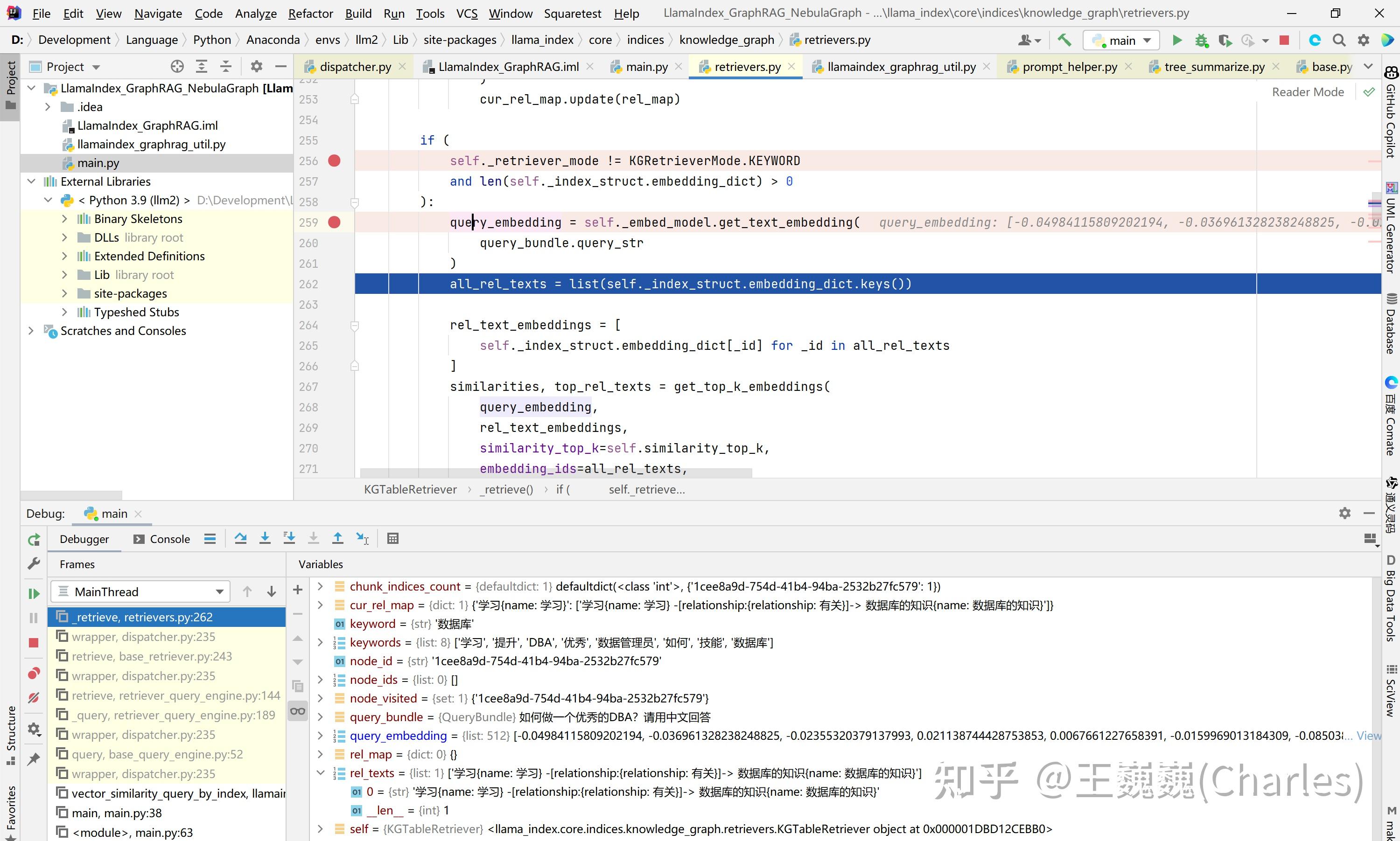Click Mute Breakpoints in debug sidebar
Viewport: 1400px width, 841px height.
pos(34,698)
